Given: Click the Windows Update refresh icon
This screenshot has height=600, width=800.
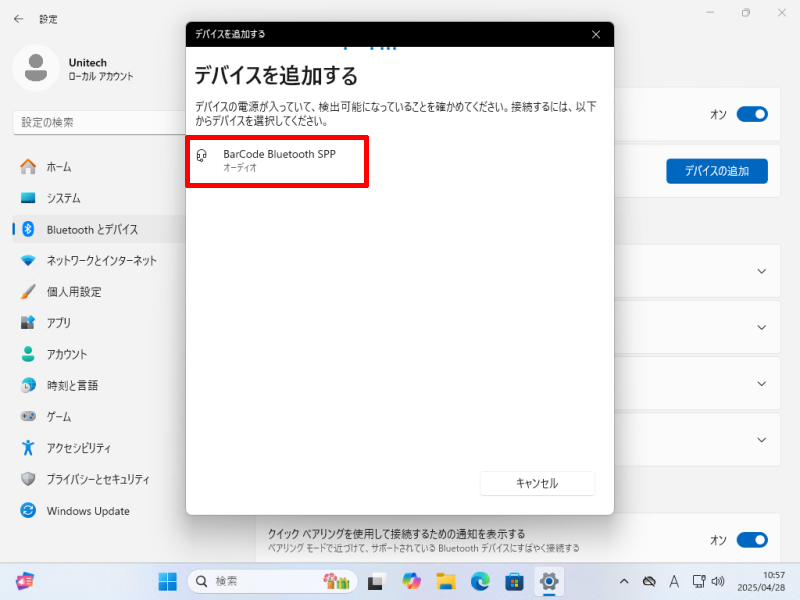Looking at the screenshot, I should [28, 510].
